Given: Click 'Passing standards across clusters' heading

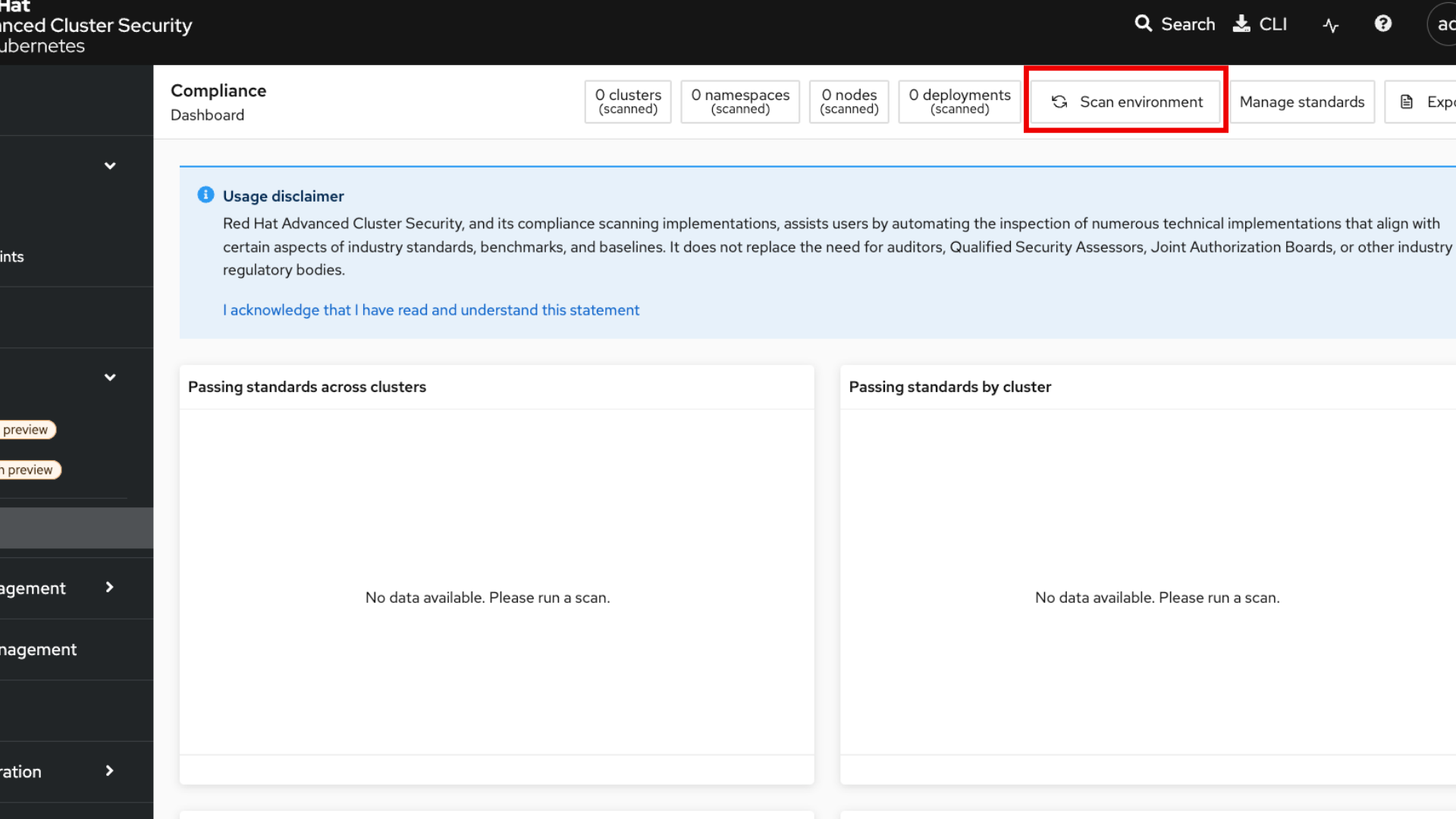Looking at the screenshot, I should tap(307, 387).
